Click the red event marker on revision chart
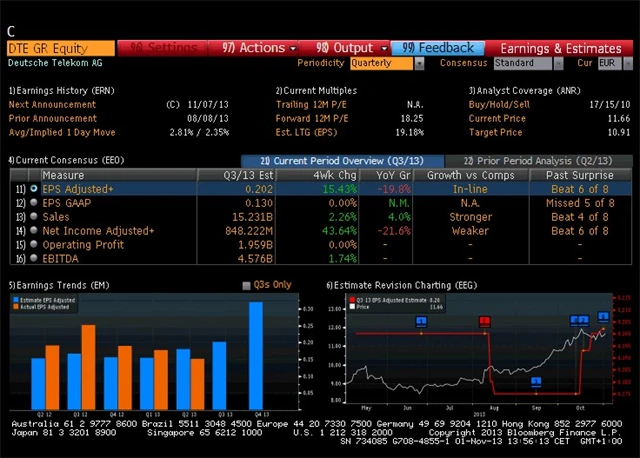The image size is (640, 458). coord(485,321)
